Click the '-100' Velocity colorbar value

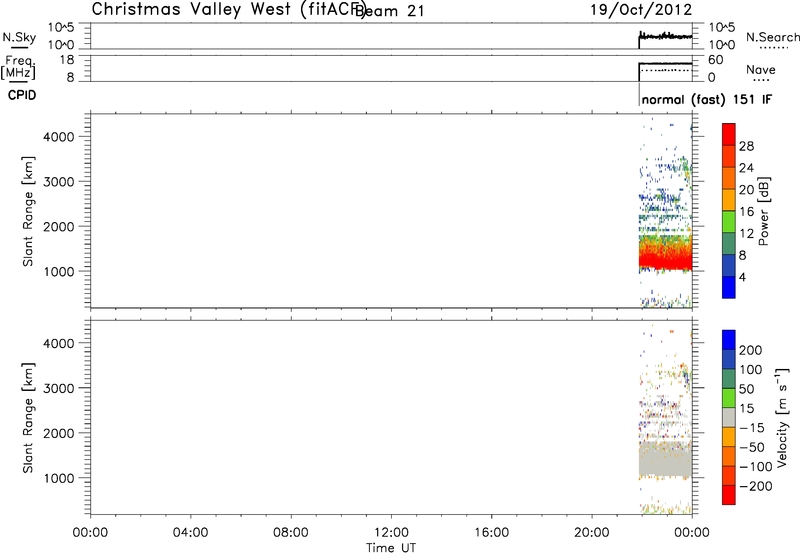point(755,467)
